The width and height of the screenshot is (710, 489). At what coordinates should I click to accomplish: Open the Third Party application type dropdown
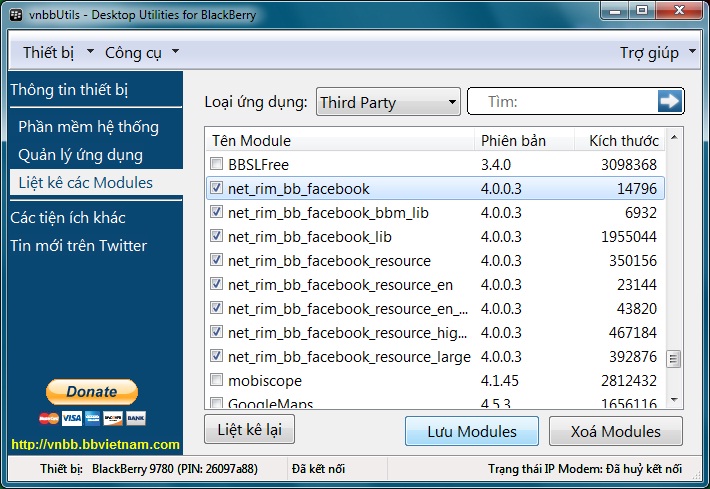point(388,102)
